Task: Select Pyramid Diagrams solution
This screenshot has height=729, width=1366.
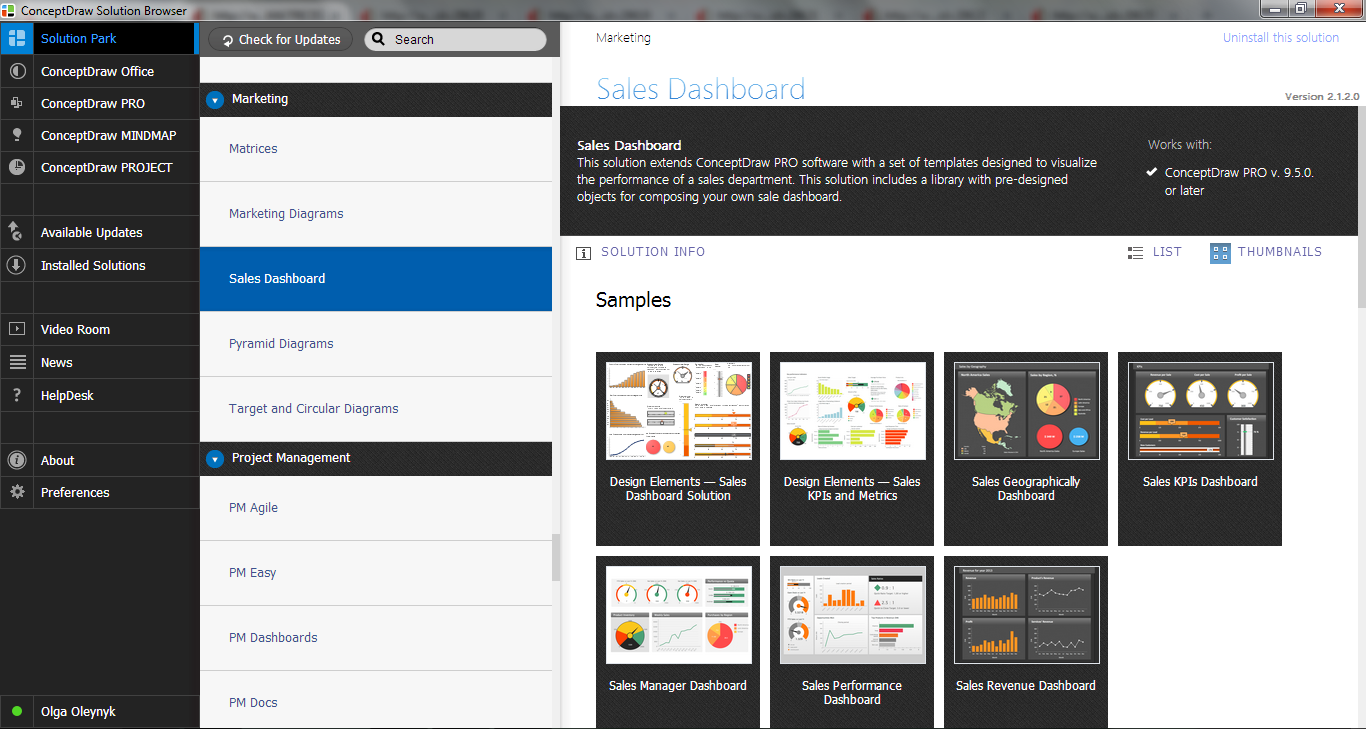Action: [x=376, y=344]
